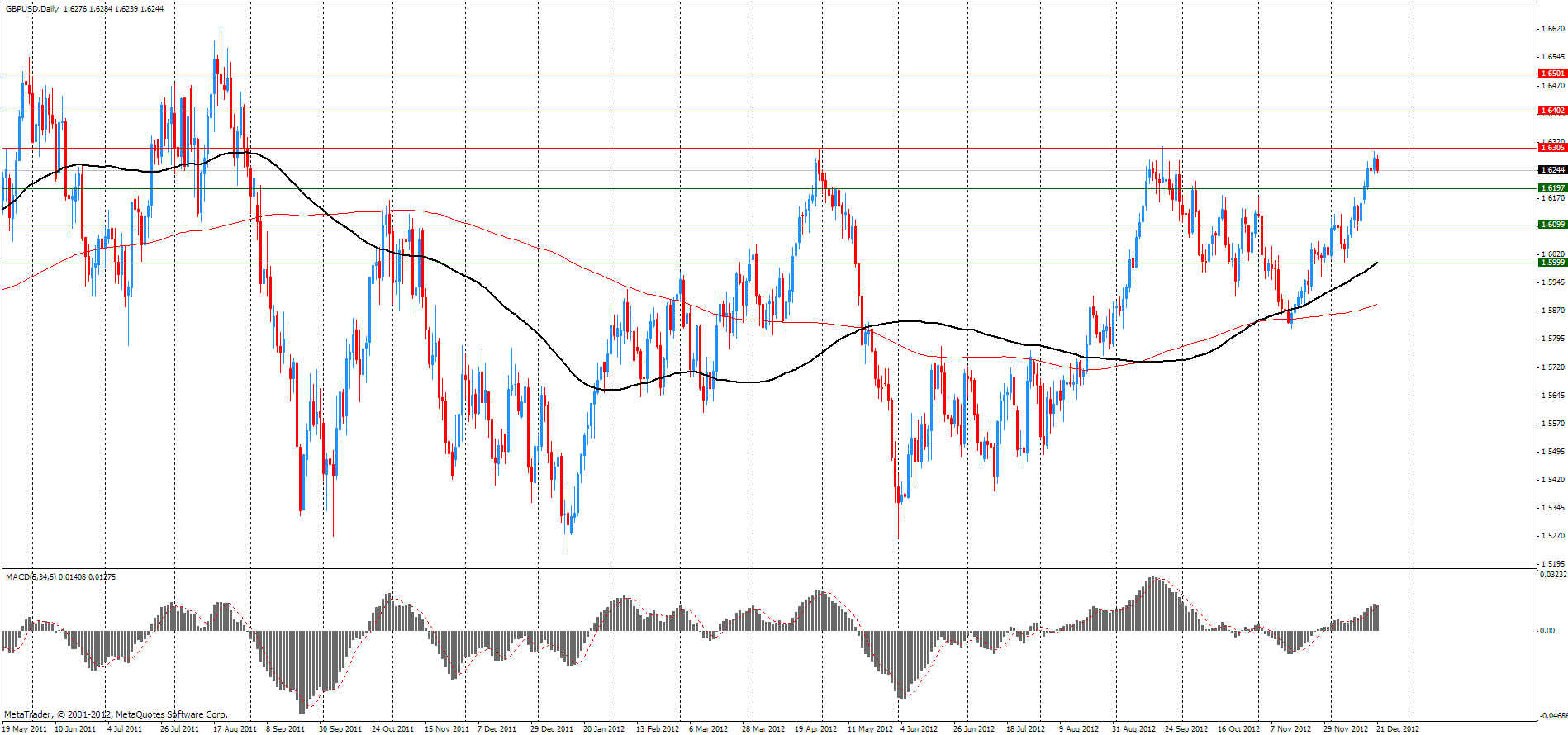
Task: Select the 17 Aug 2011 date marker
Action: (x=235, y=728)
